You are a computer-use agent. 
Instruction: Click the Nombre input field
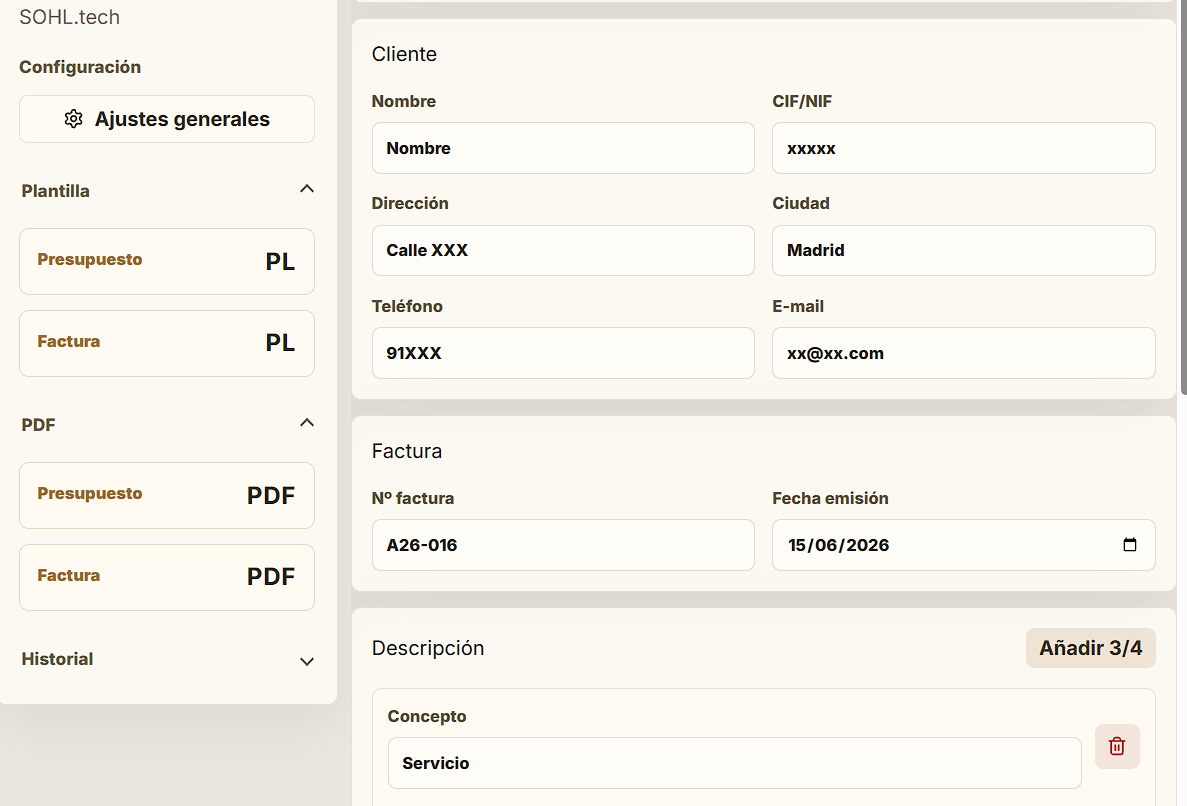(x=563, y=148)
